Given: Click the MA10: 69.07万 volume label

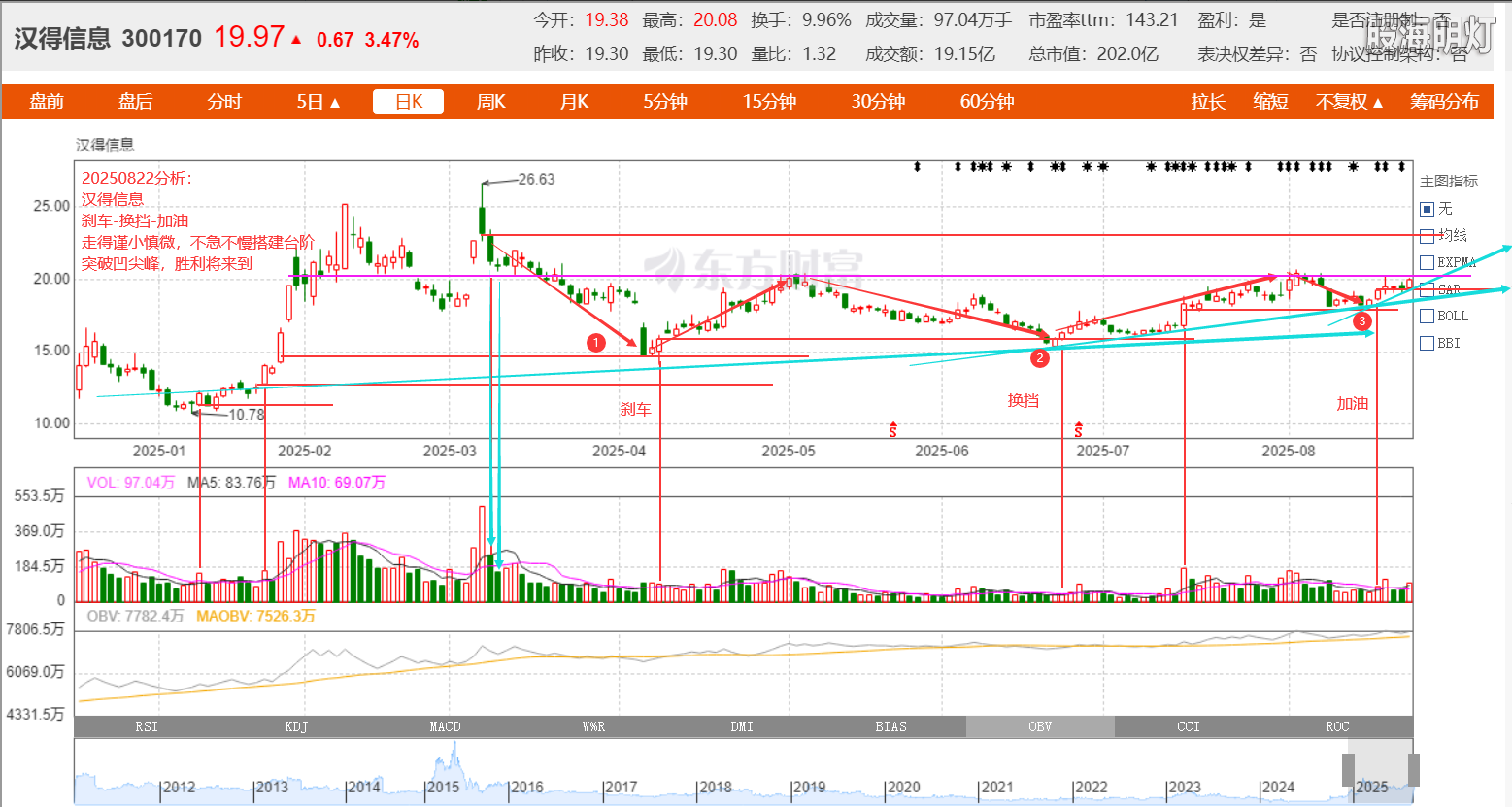Looking at the screenshot, I should pyautogui.click(x=337, y=483).
